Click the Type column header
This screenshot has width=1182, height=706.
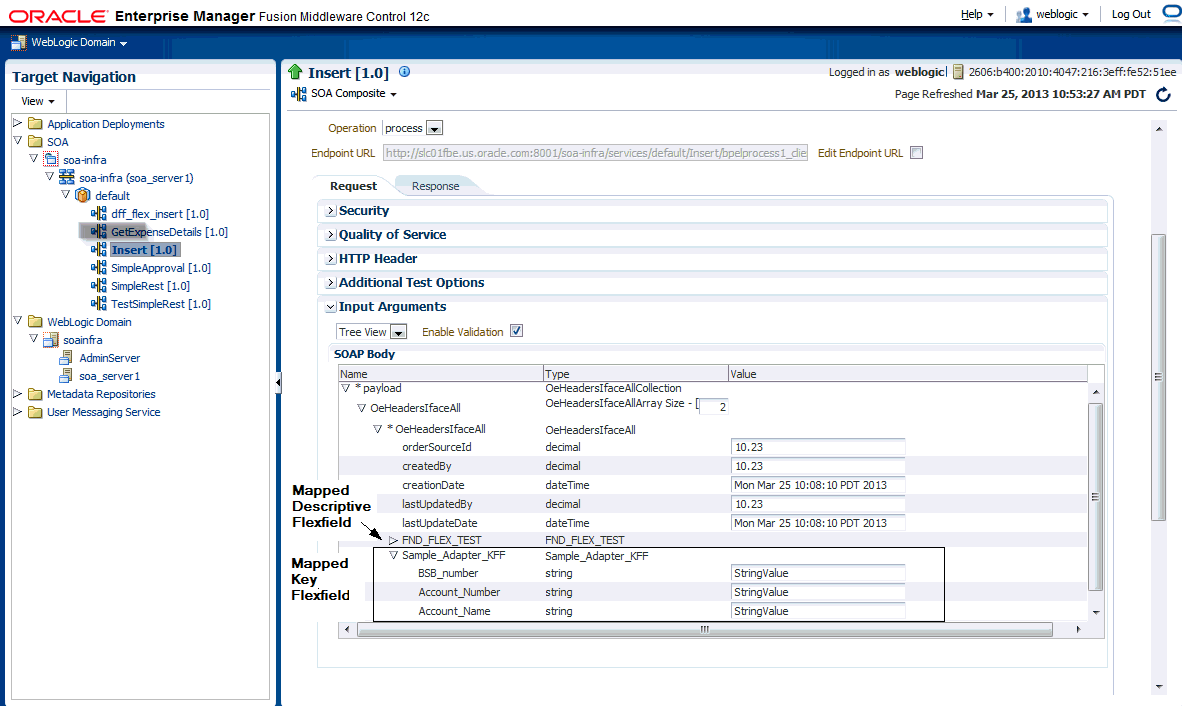[x=635, y=374]
